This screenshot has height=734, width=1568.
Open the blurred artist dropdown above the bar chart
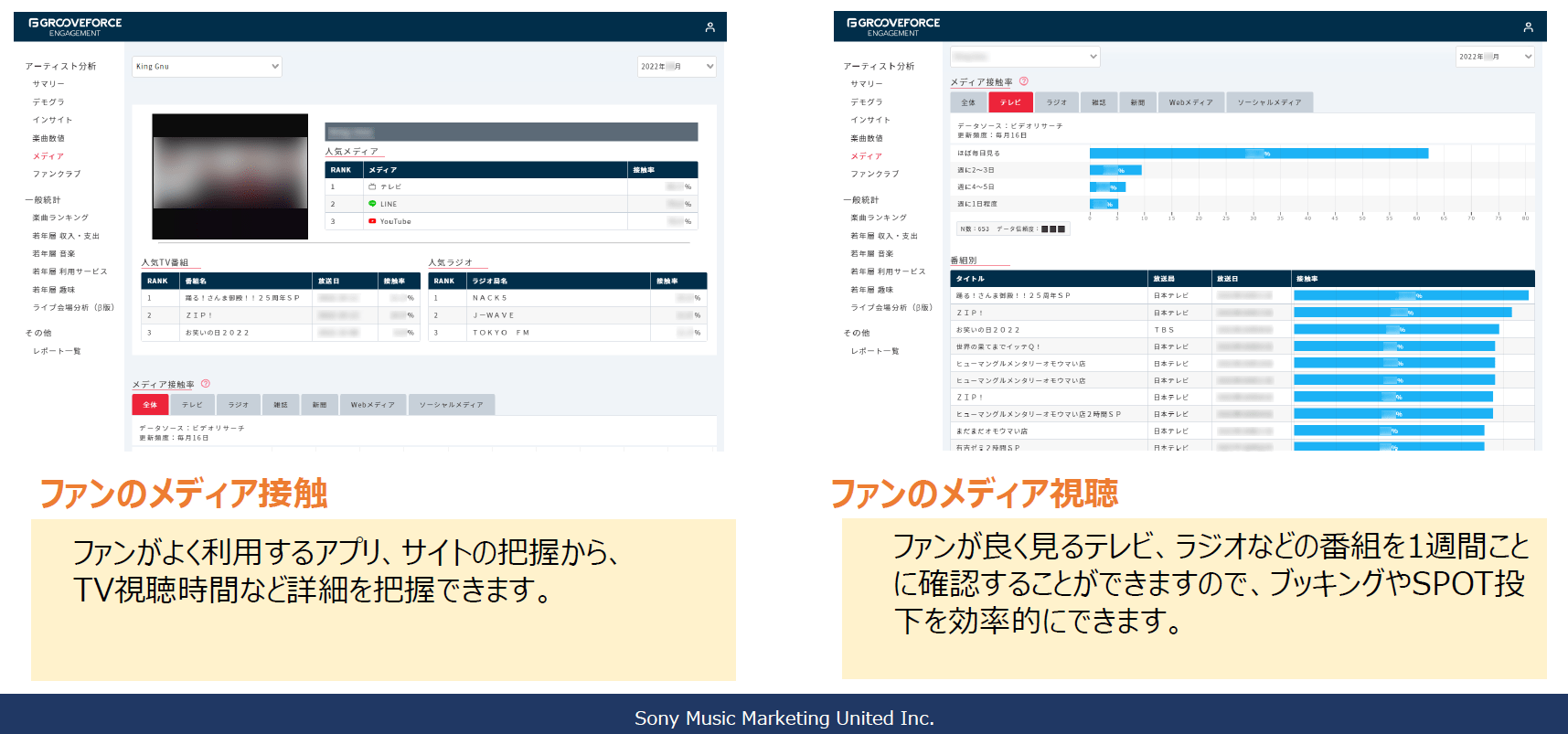1025,57
